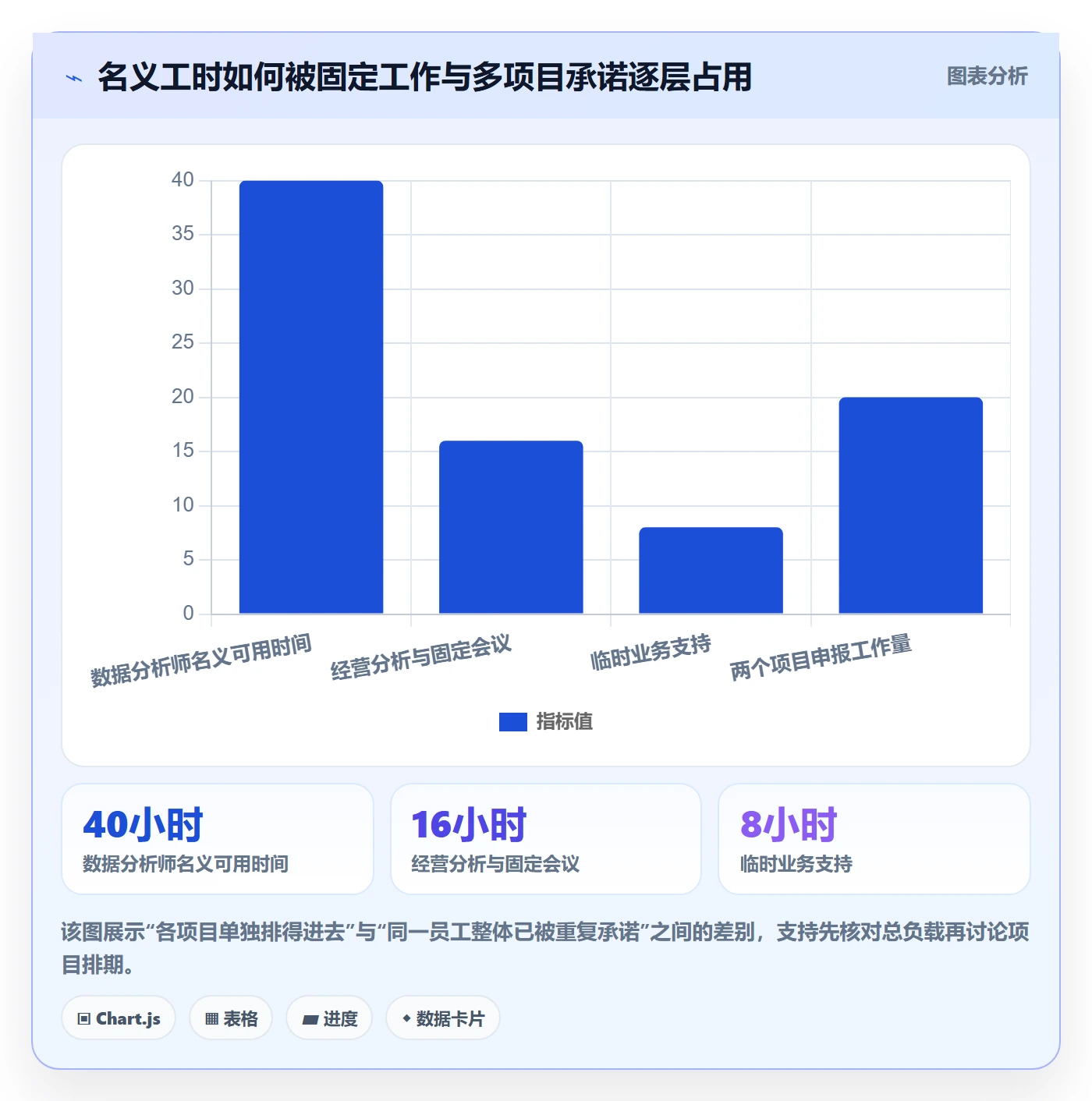Click the 两个项目申报工作量 bar in chart
This screenshot has width=1092, height=1101.
tap(911, 505)
